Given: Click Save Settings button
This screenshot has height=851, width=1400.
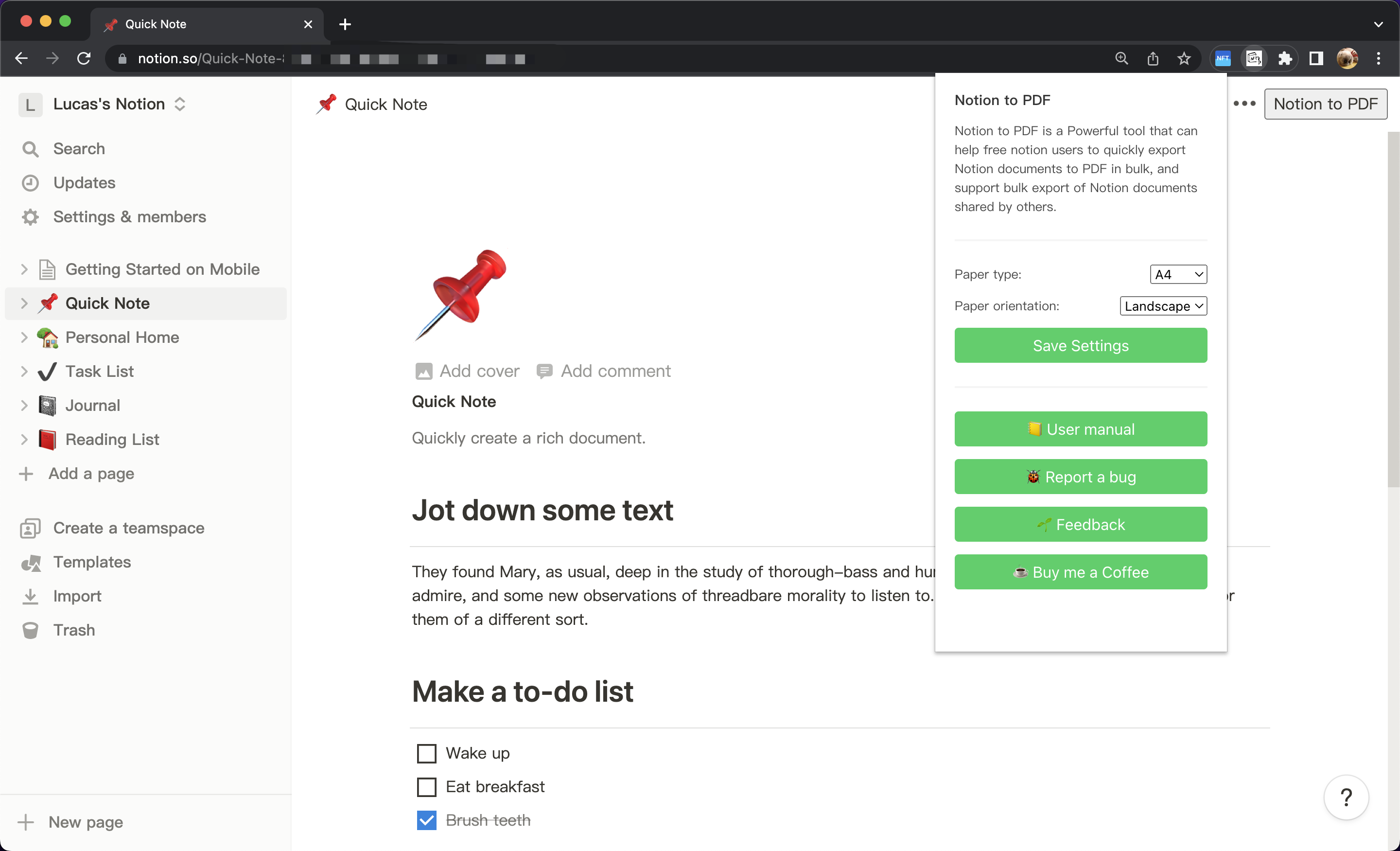Looking at the screenshot, I should (x=1081, y=346).
